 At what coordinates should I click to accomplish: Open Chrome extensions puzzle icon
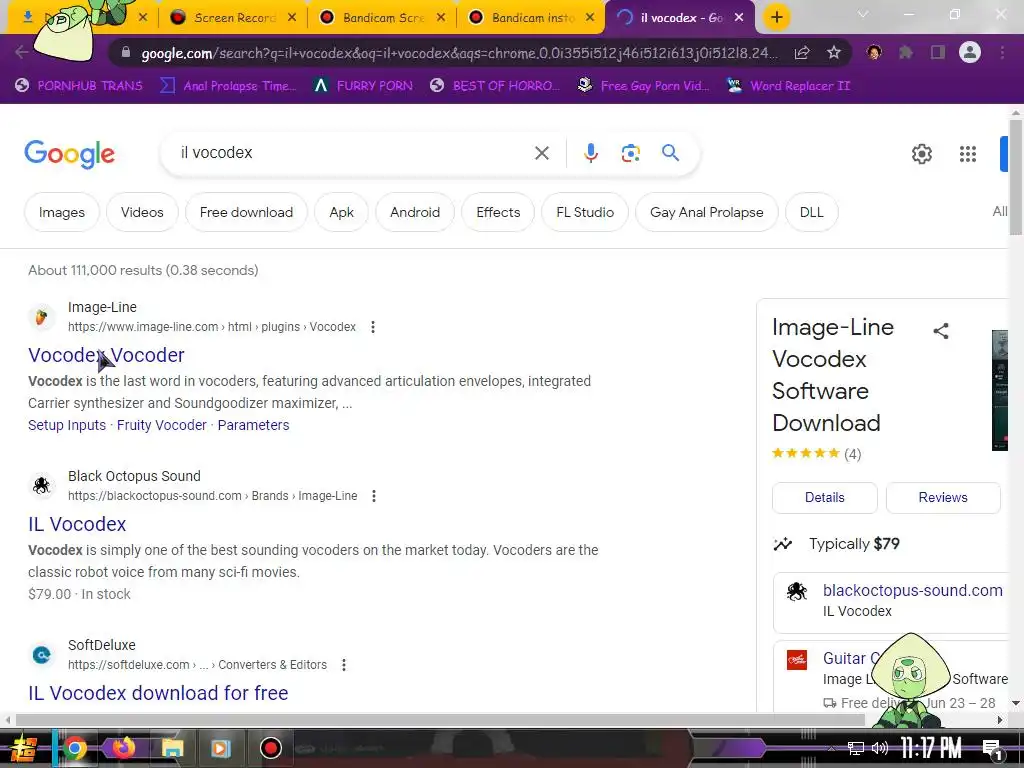[906, 52]
